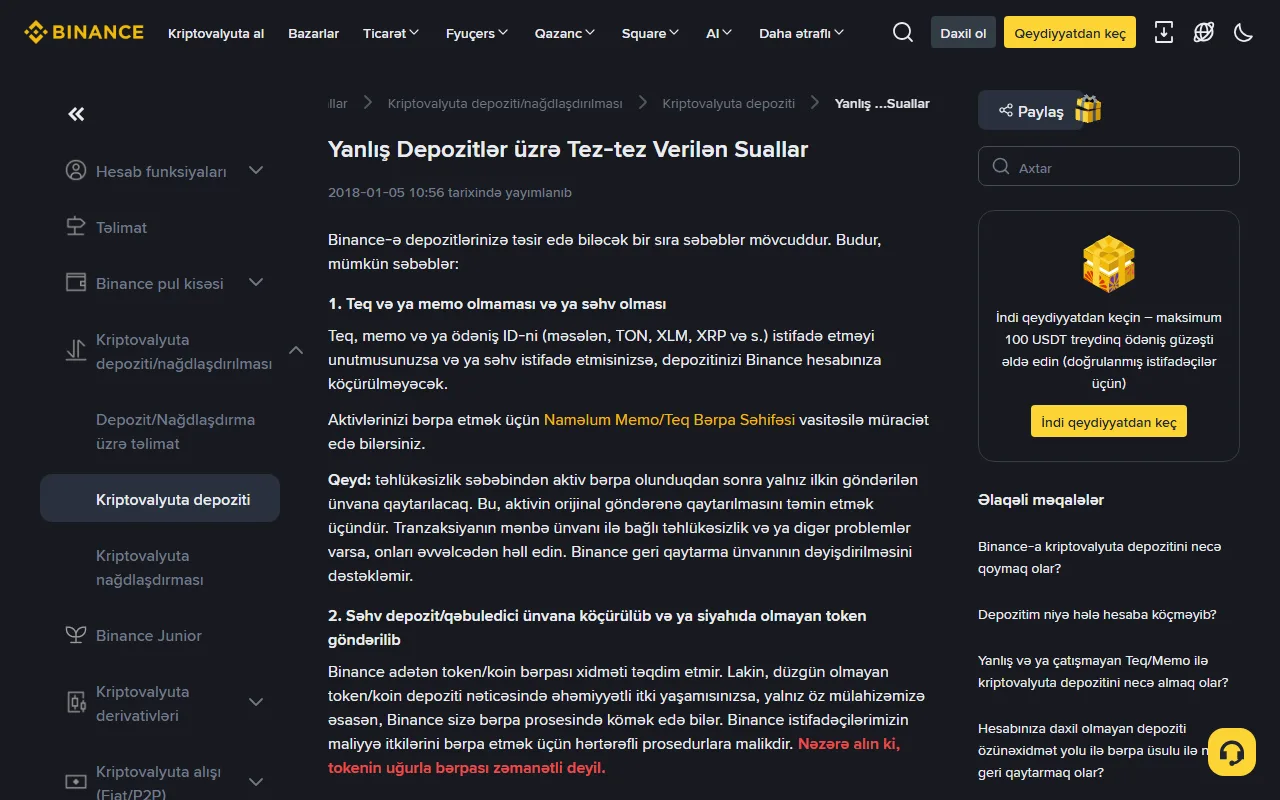Click the Əlaqəli məqalələr heading
1280x800 pixels.
(1041, 499)
